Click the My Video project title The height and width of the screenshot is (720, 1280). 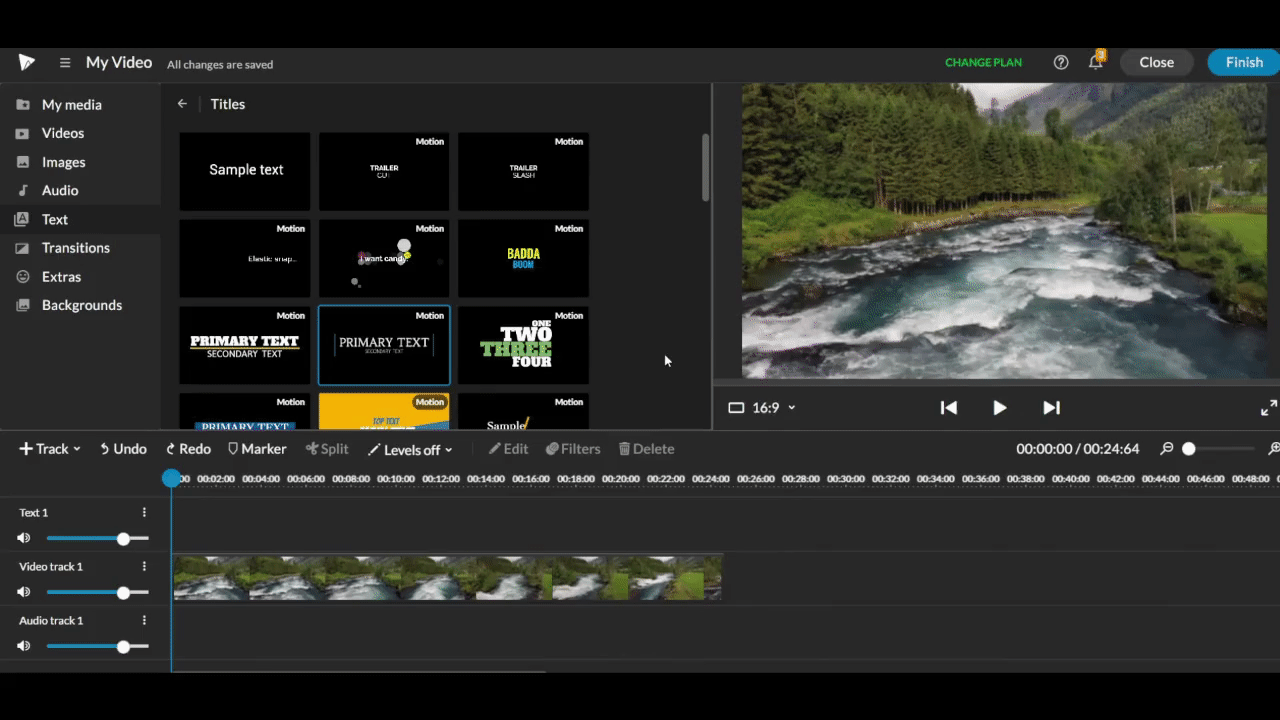pos(119,62)
